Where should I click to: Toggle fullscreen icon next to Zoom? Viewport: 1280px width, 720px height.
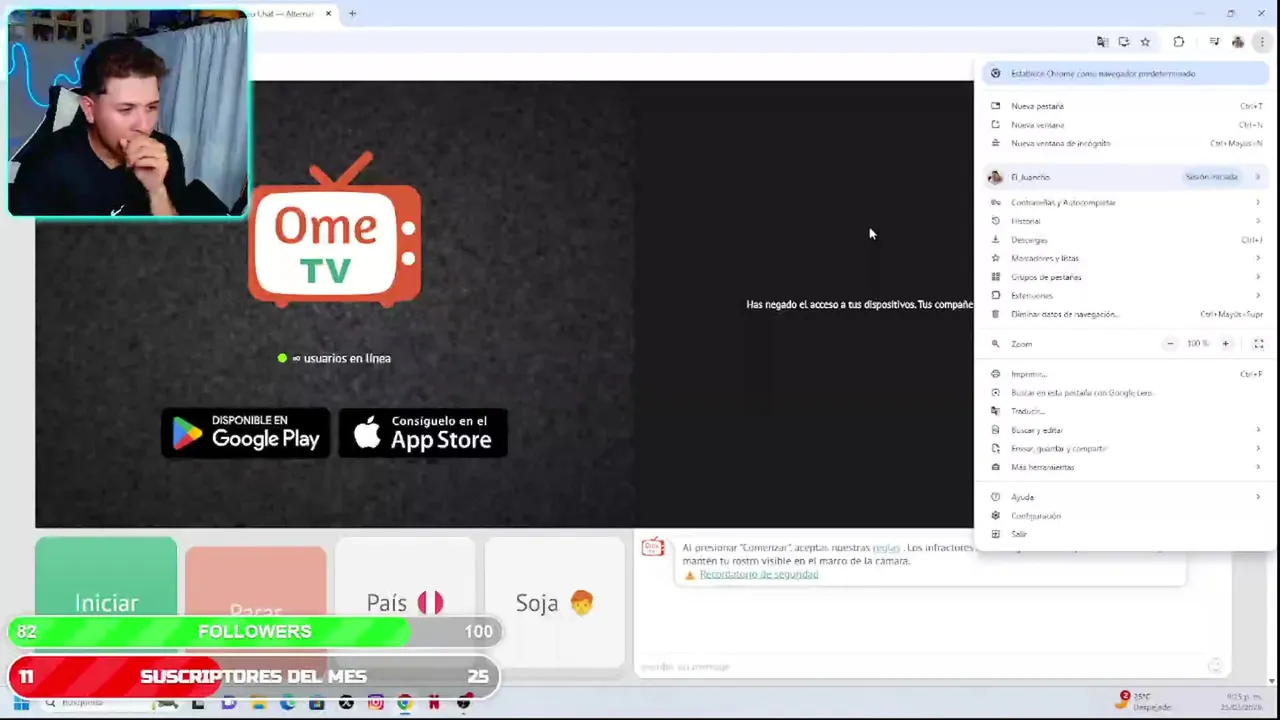pos(1258,344)
